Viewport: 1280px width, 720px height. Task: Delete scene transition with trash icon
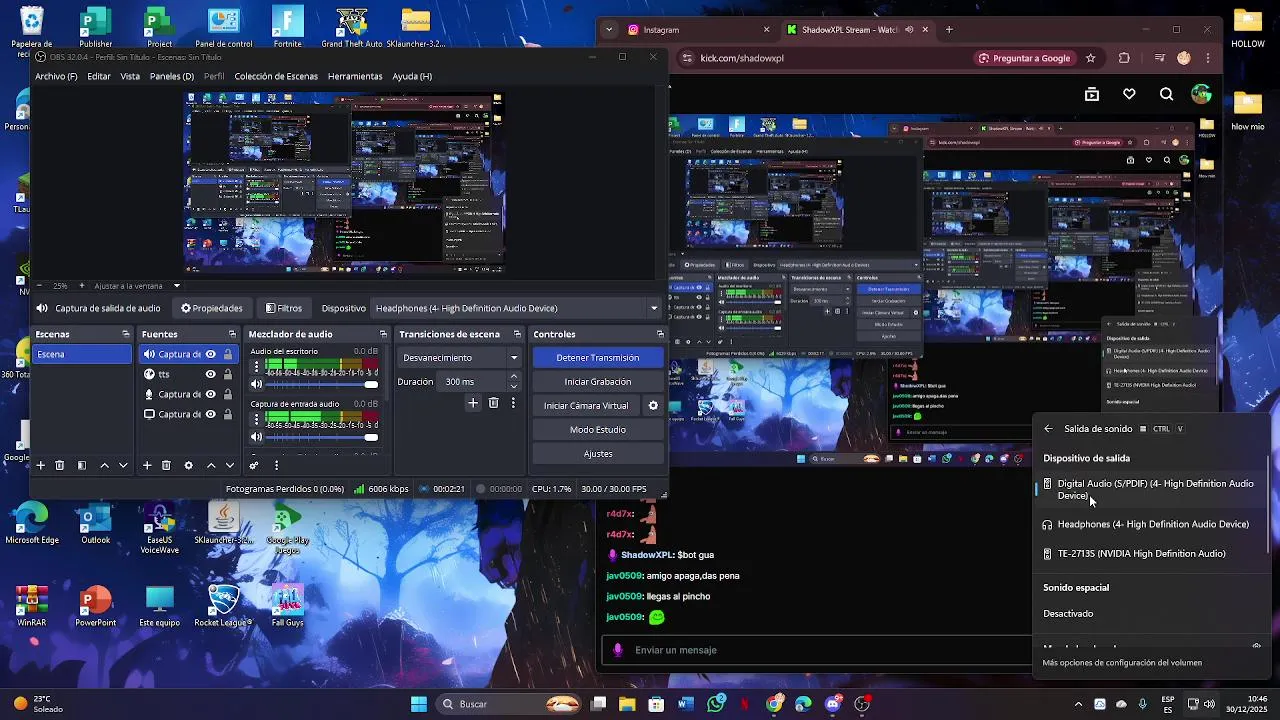pyautogui.click(x=493, y=403)
